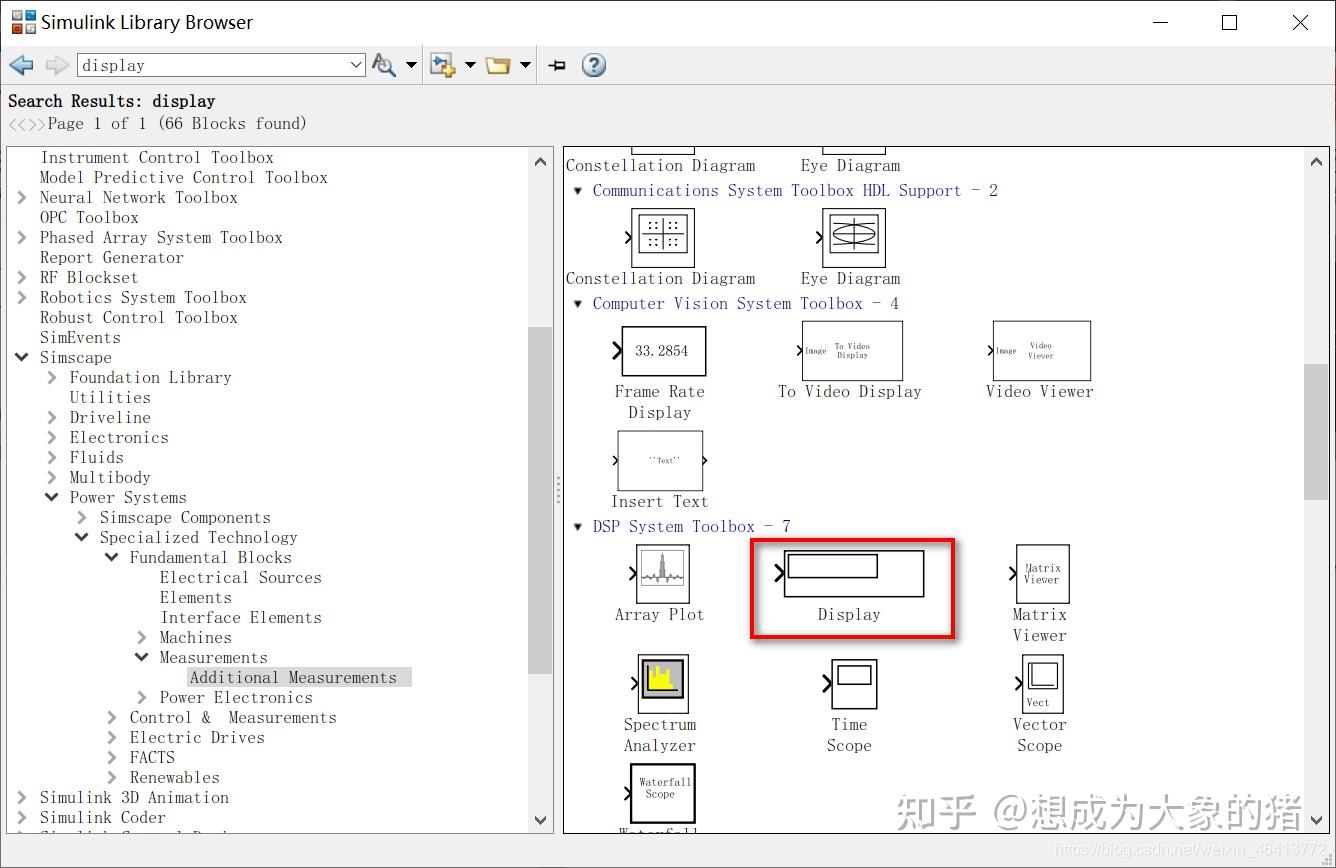Select the Array Plot block
Image resolution: width=1336 pixels, height=868 pixels.
pyautogui.click(x=660, y=573)
